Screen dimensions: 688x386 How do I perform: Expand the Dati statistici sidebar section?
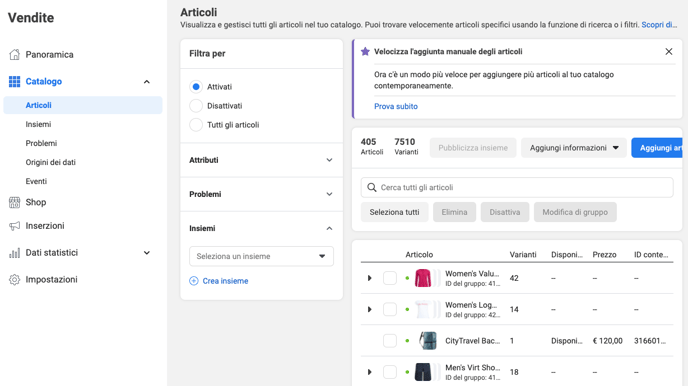coord(147,253)
